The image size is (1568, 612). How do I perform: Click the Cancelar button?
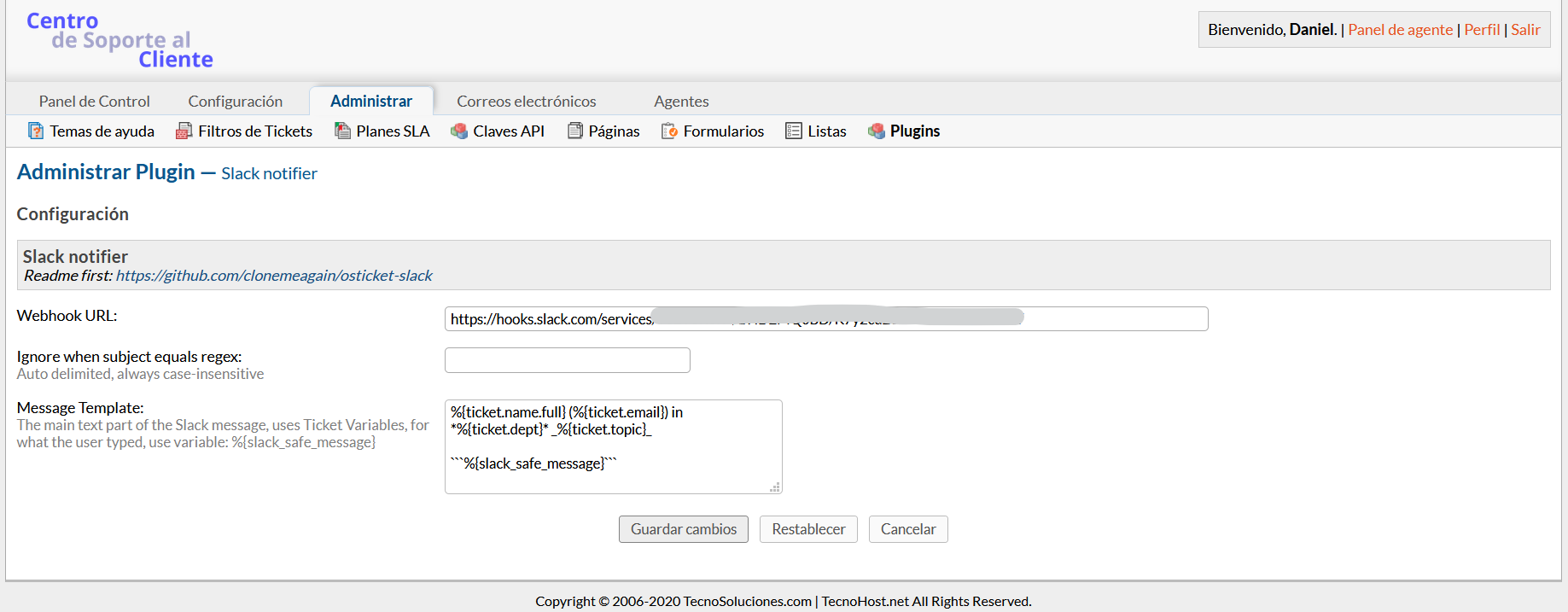coord(908,529)
